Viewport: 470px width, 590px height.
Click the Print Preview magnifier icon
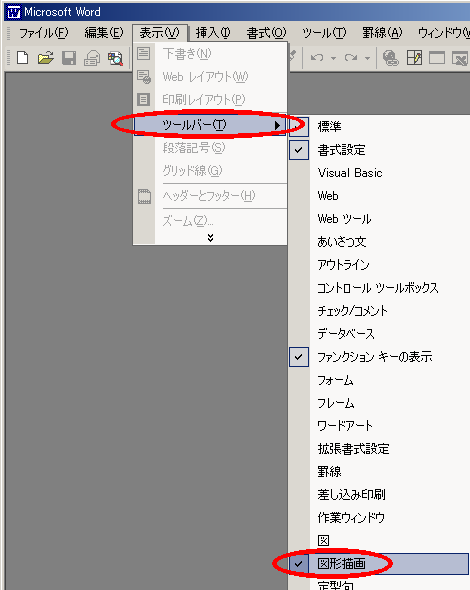pos(115,58)
